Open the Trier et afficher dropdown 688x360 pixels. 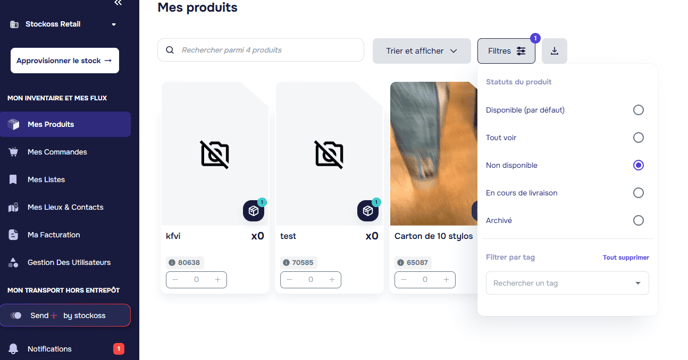422,51
